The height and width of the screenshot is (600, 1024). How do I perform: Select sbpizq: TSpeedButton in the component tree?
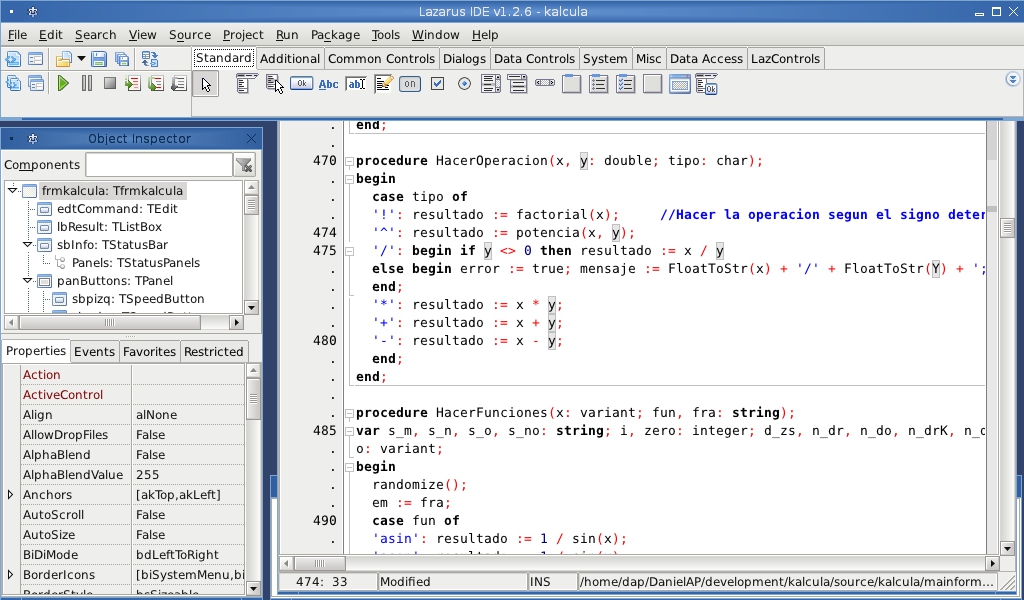tap(138, 298)
